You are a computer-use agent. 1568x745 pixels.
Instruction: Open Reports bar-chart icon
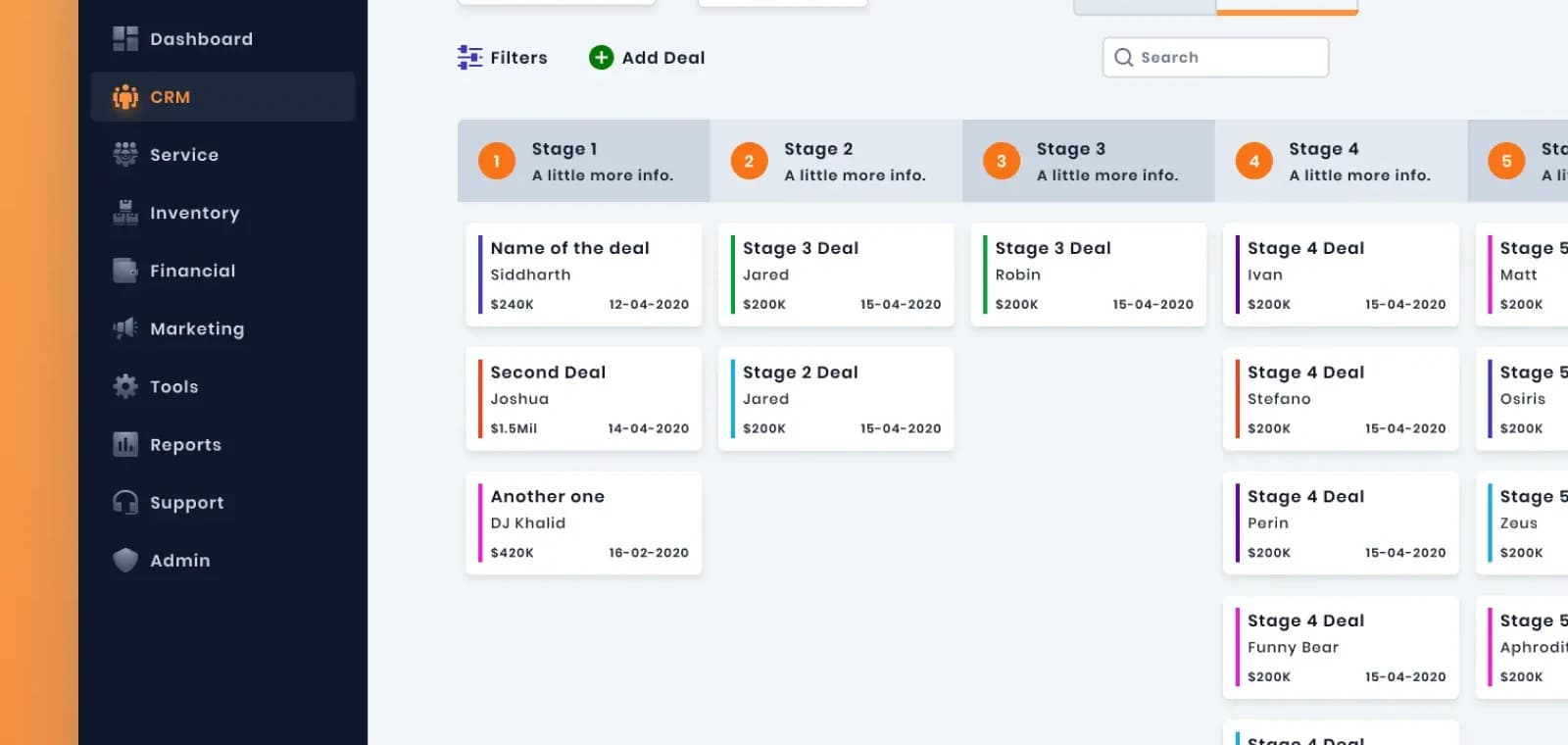[125, 444]
